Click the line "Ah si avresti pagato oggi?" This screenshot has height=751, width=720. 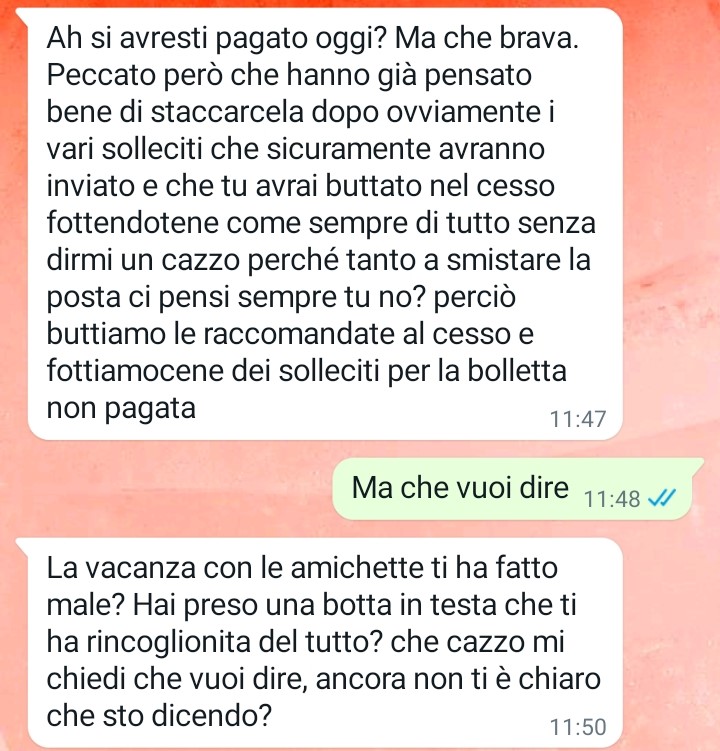pyautogui.click(x=217, y=38)
